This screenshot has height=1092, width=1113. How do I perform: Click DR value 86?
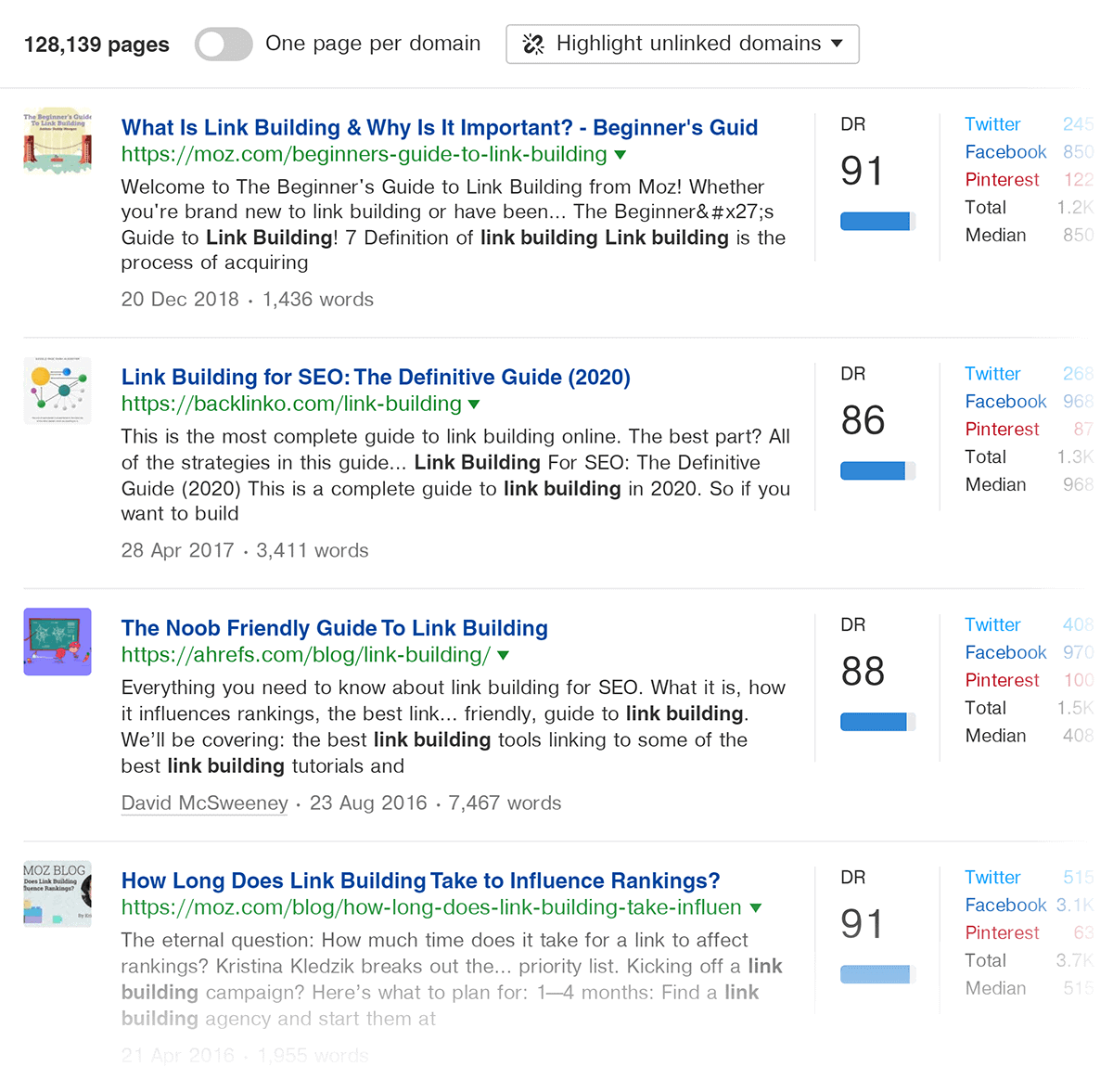[x=863, y=420]
